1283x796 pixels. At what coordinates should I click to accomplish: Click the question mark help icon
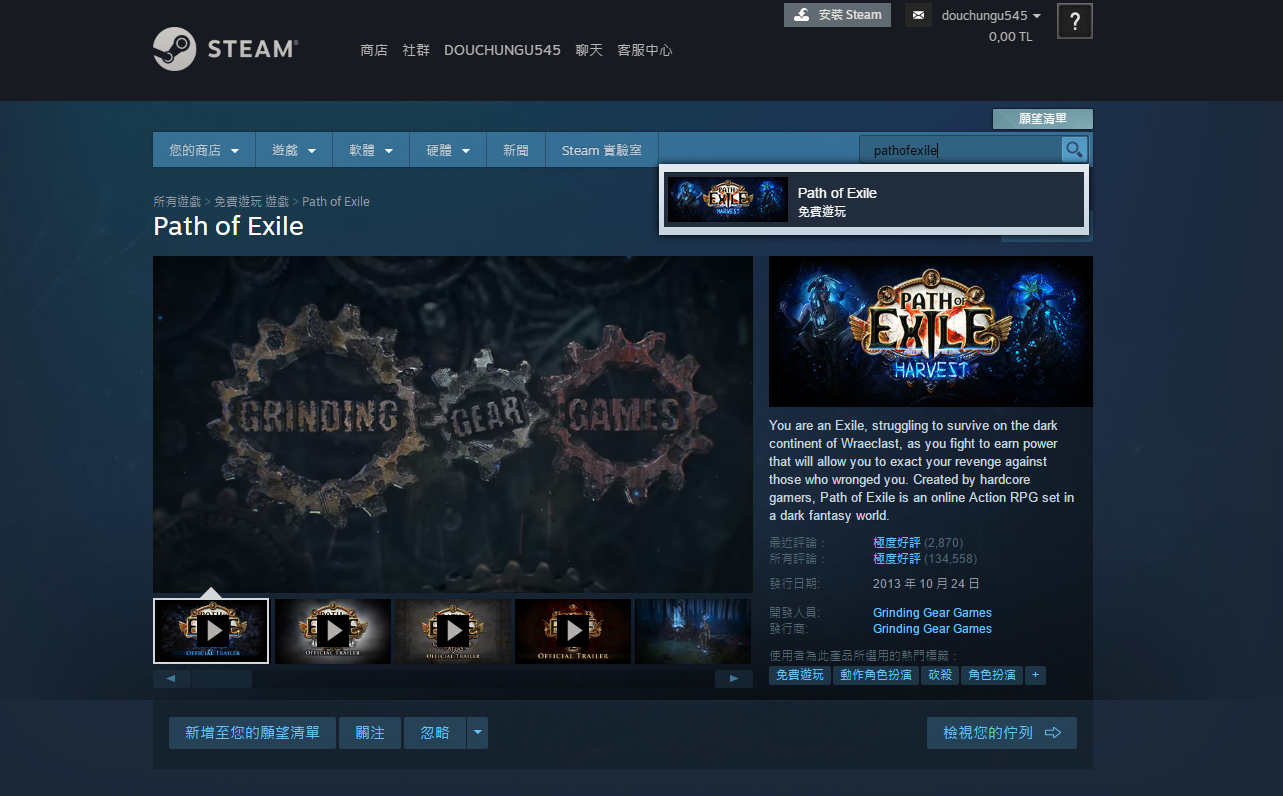[x=1074, y=21]
